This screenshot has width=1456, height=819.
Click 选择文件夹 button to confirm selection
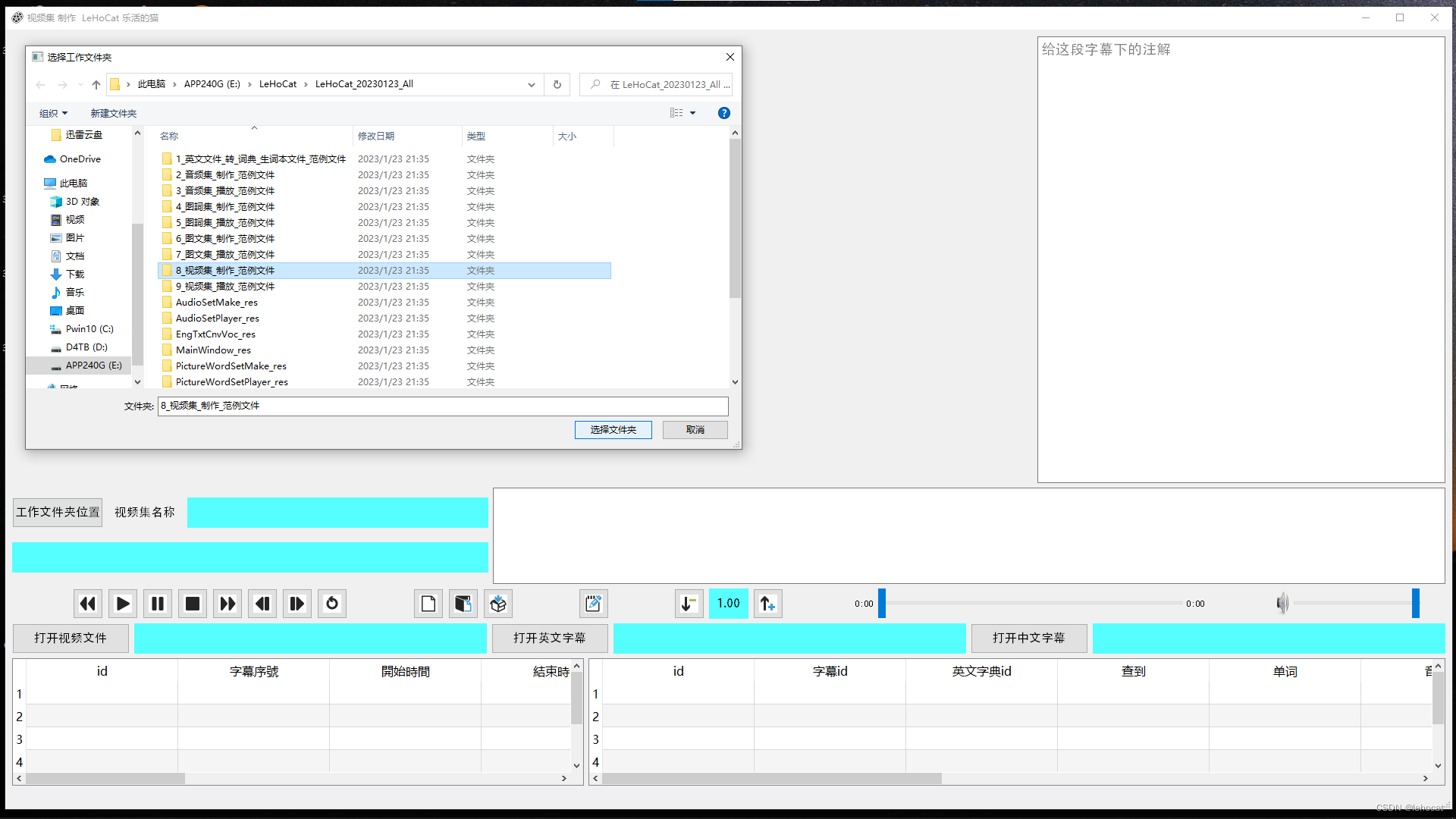point(613,429)
